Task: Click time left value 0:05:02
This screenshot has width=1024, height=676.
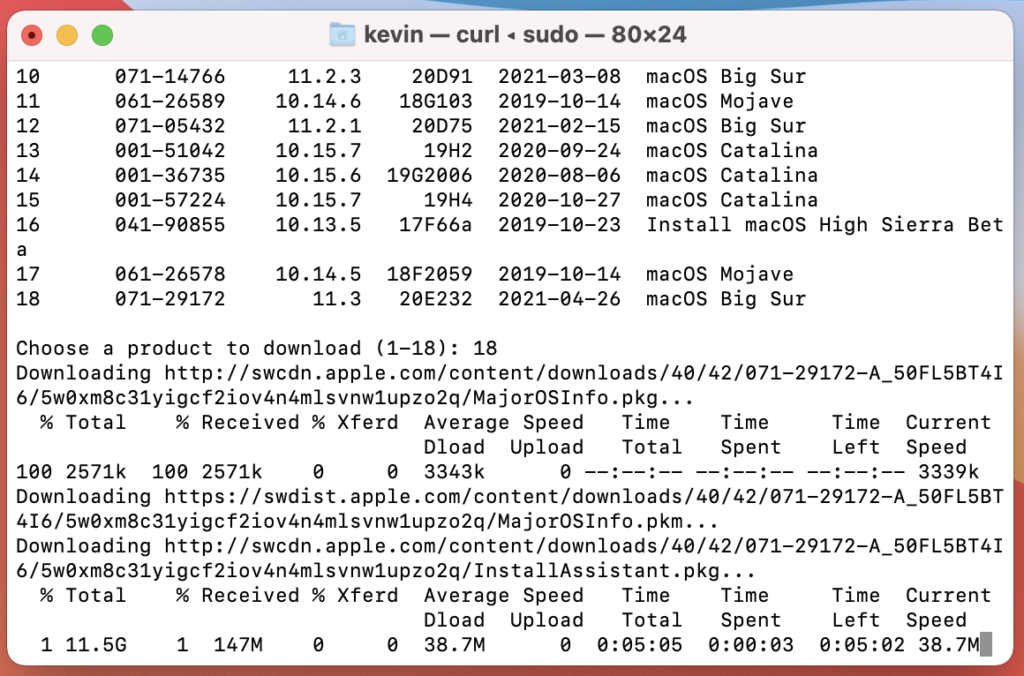Action: pos(862,646)
